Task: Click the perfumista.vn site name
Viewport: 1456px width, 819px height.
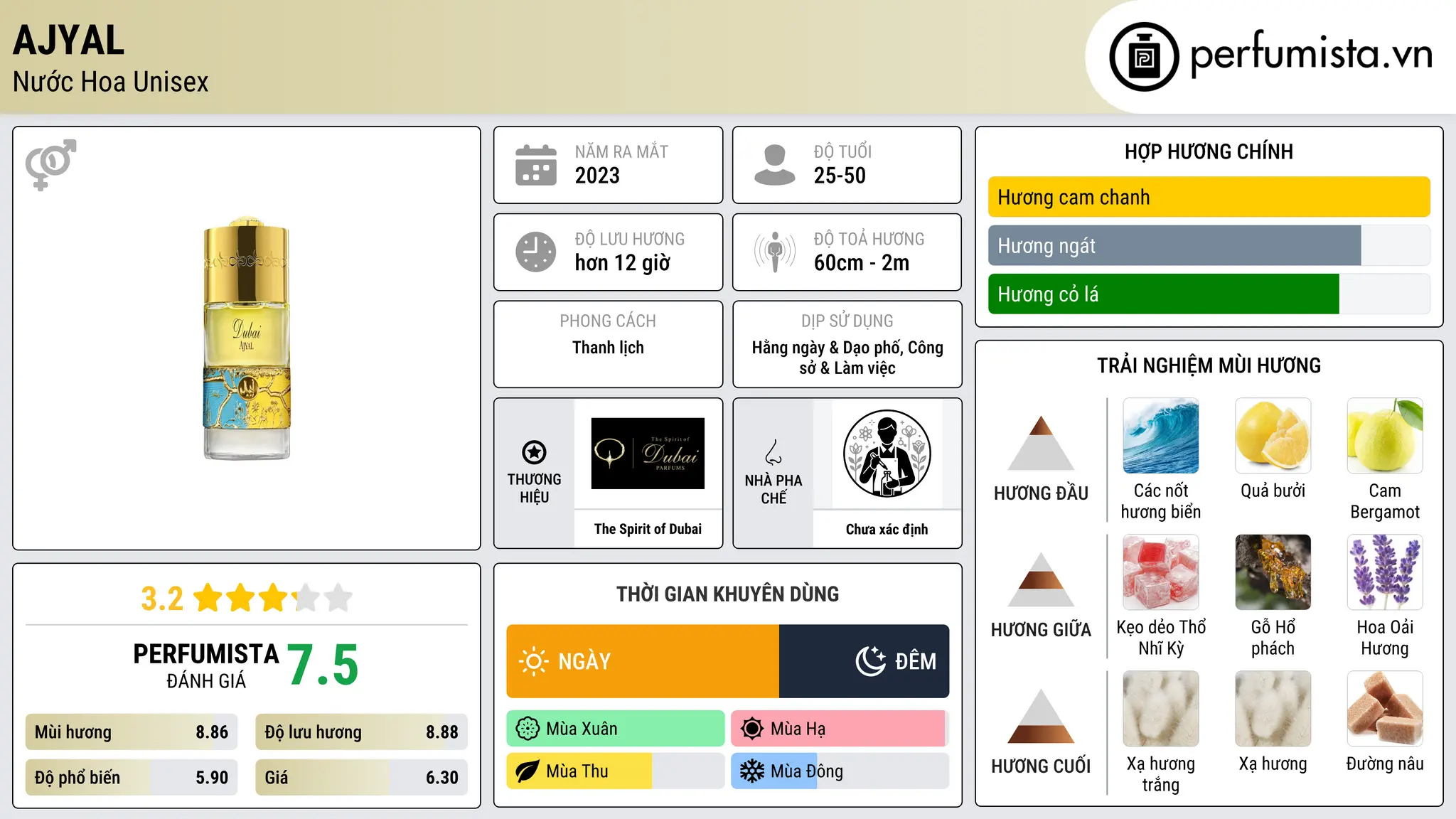Action: point(1312,55)
